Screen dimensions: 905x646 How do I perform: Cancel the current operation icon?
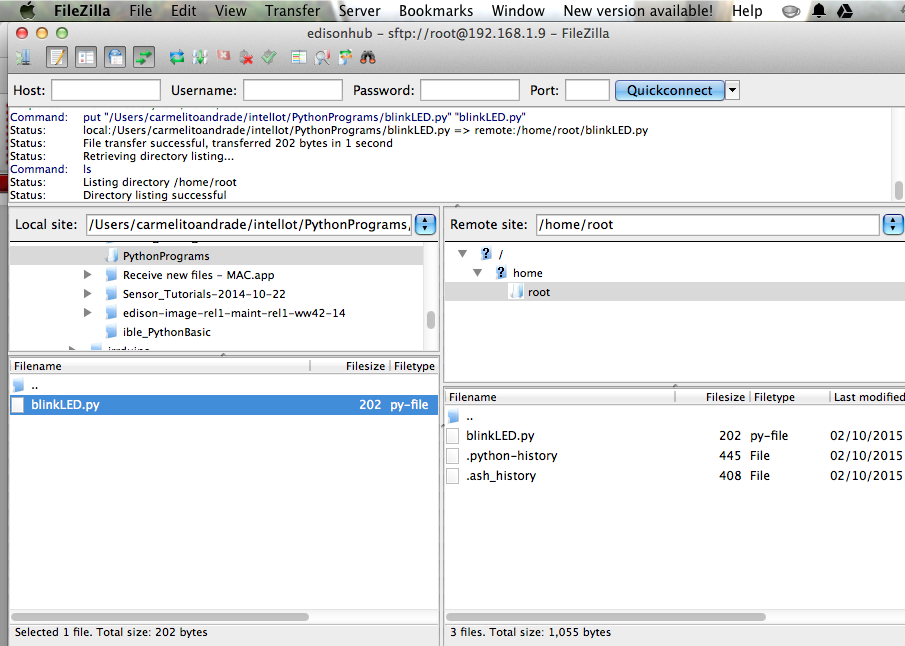click(223, 56)
